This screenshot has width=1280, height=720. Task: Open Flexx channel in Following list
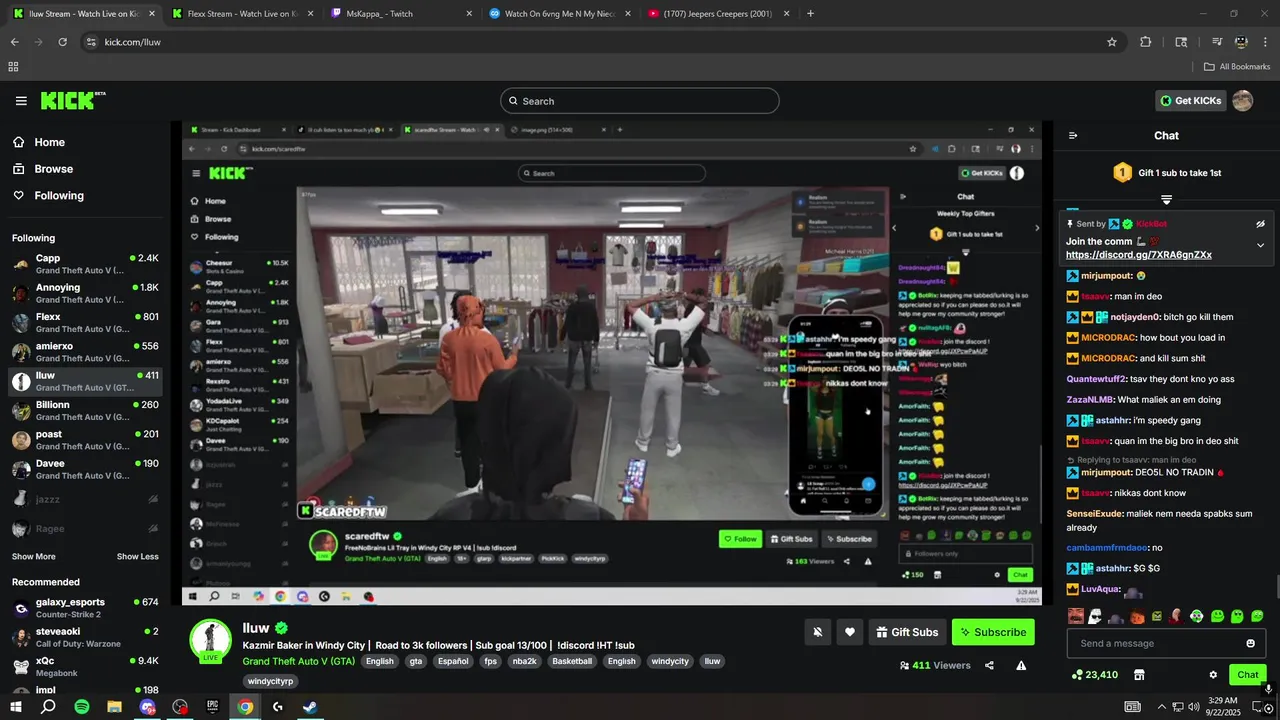pos(85,323)
